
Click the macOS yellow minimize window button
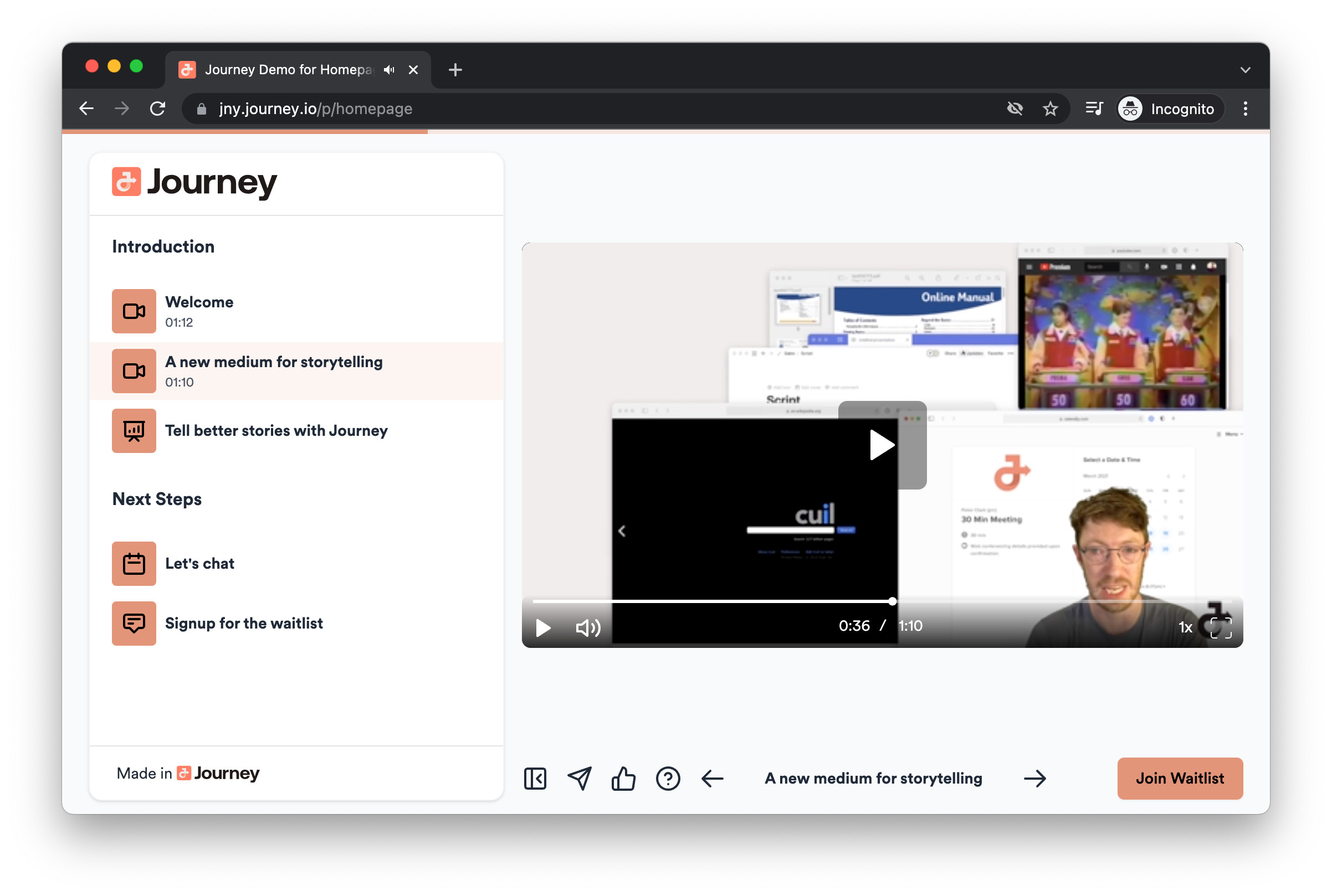114,66
